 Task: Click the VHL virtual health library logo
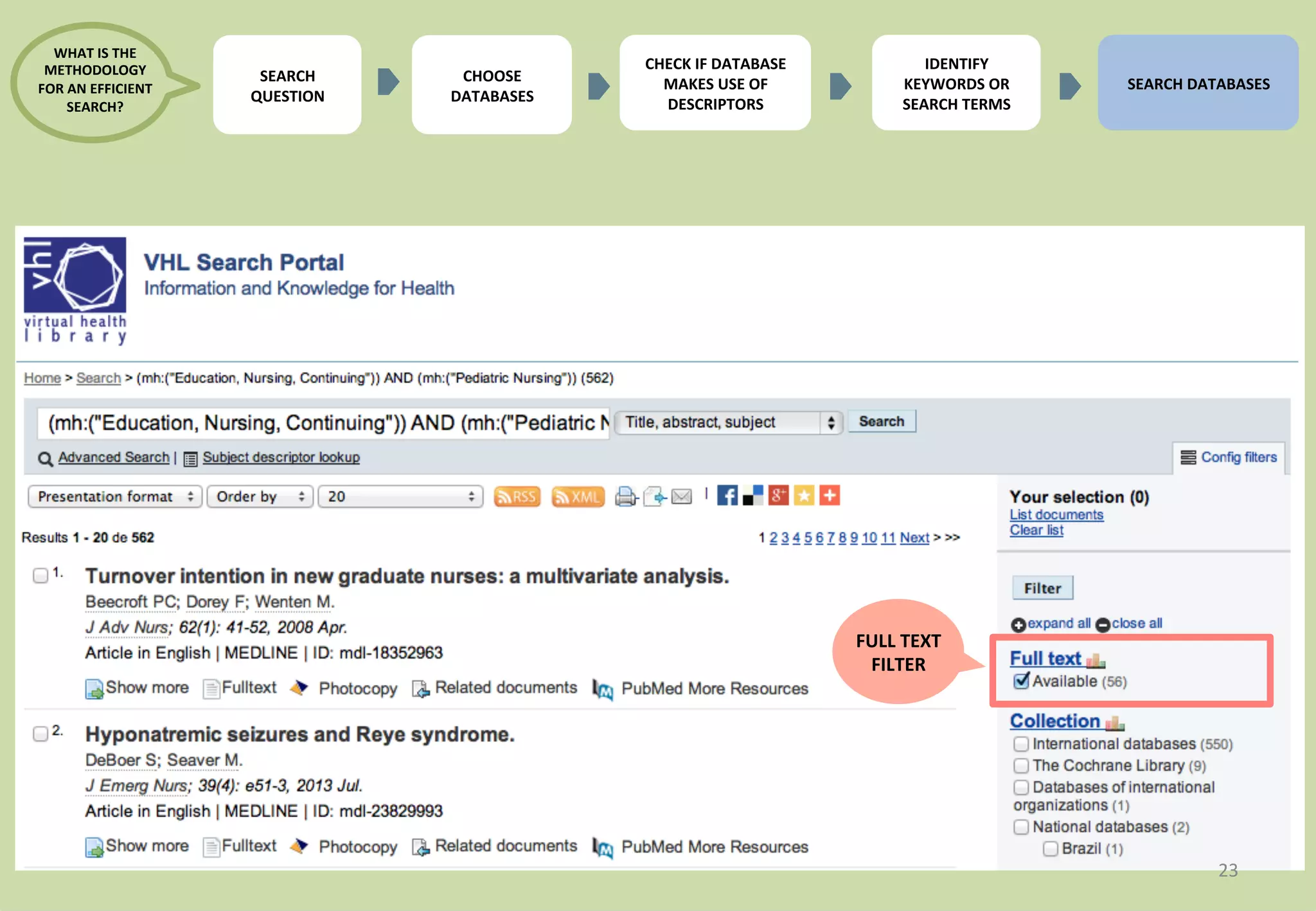(75, 290)
